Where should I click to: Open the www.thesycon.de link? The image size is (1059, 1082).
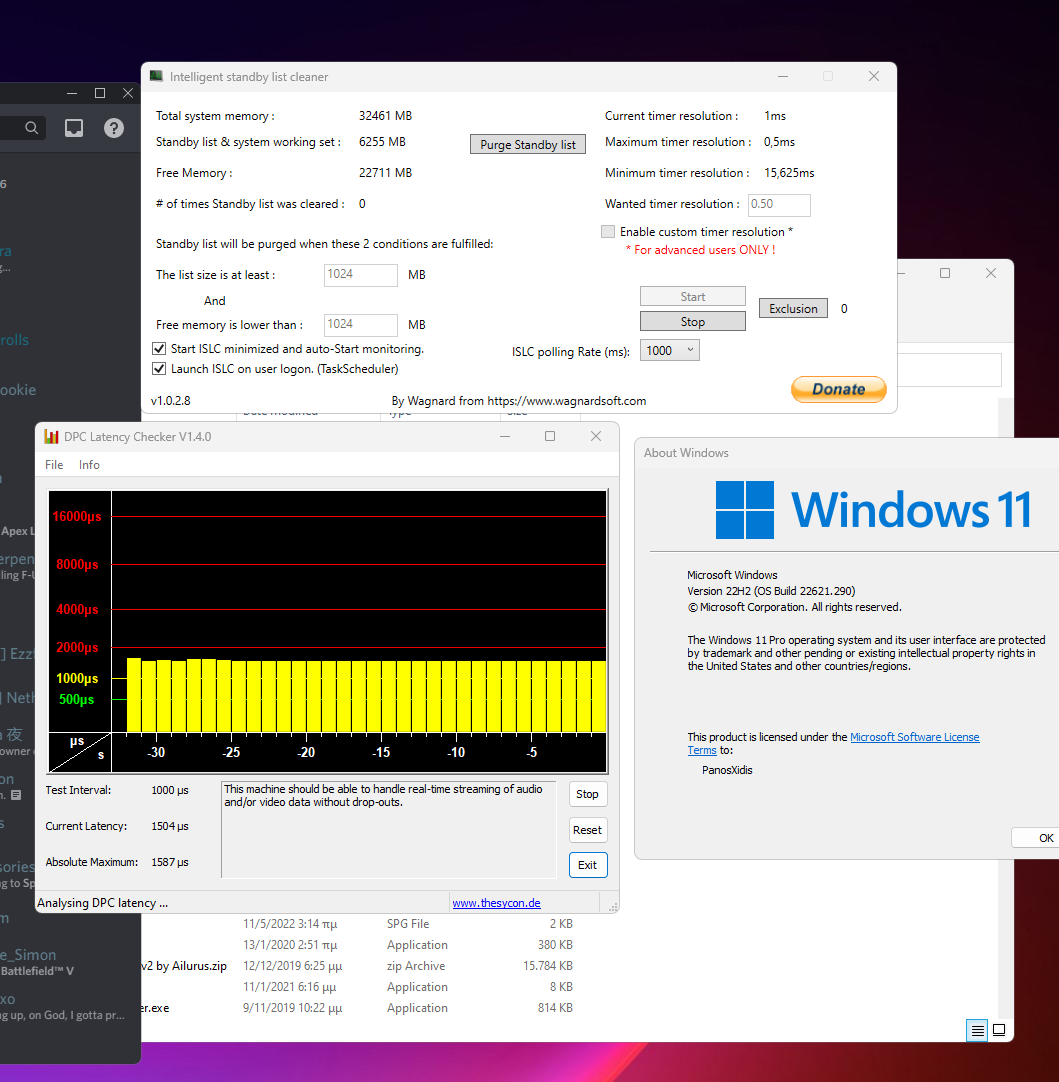coord(496,903)
